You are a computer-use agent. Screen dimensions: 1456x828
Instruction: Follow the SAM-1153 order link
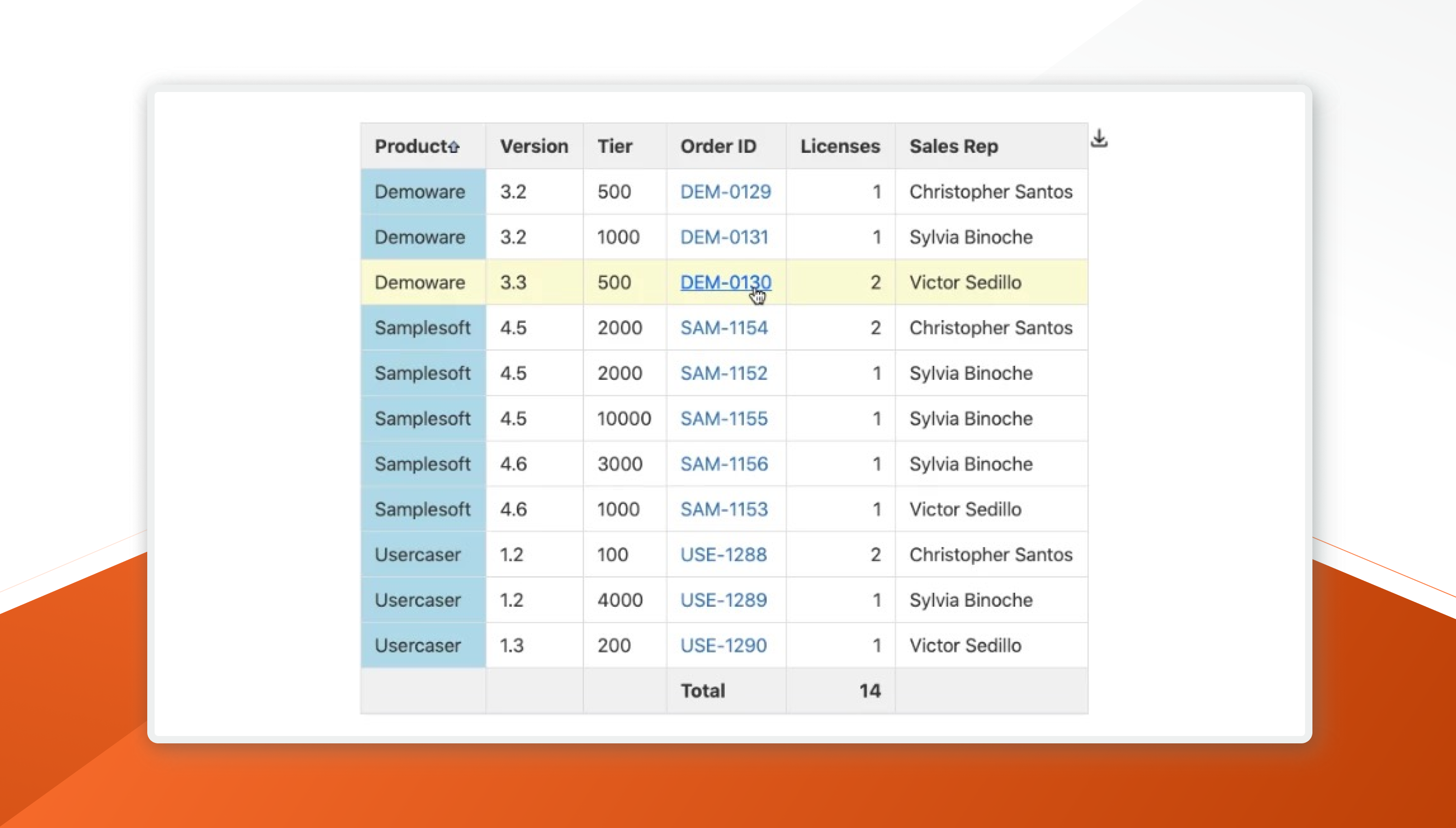coord(723,509)
